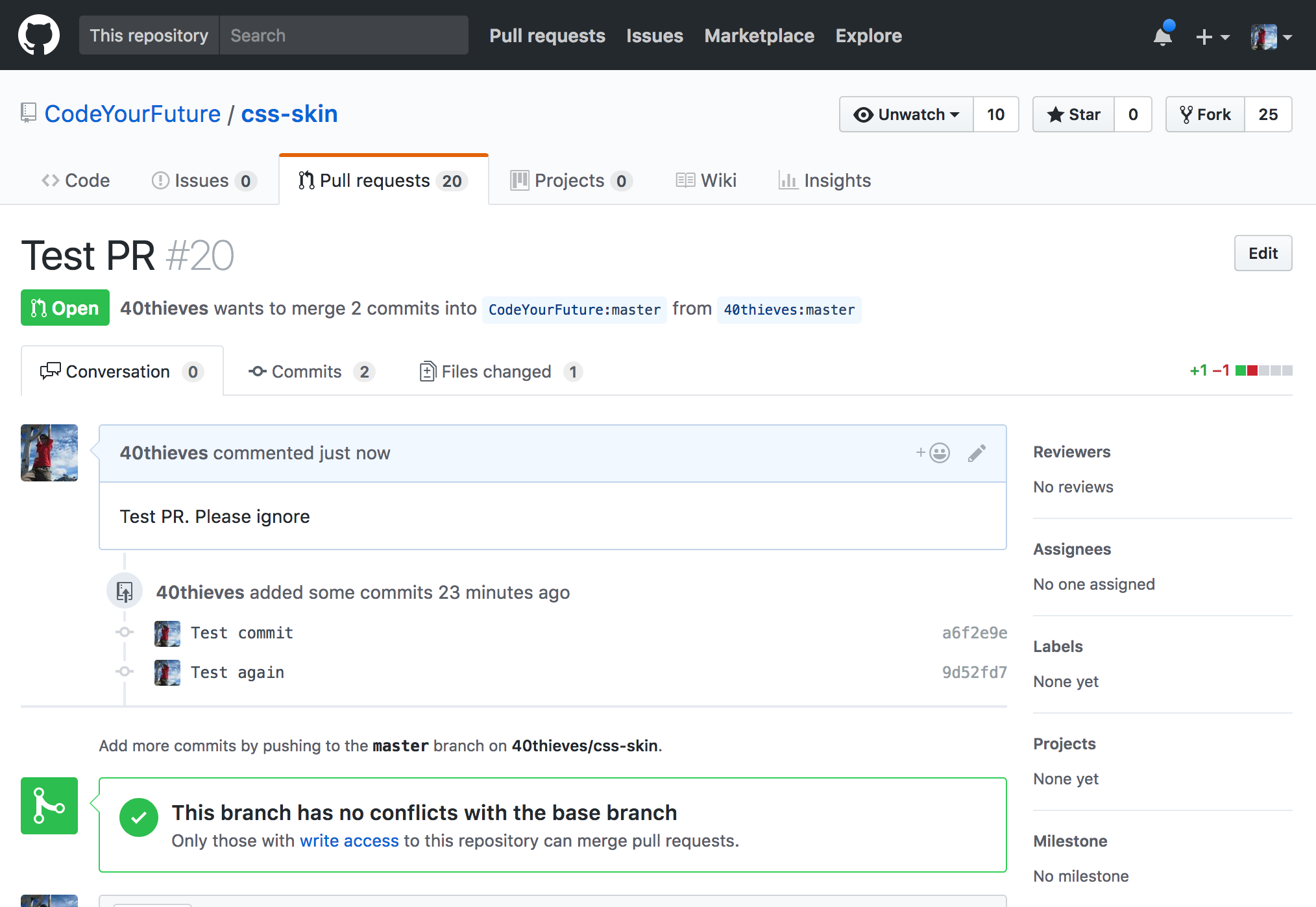Open the plus create-new menu
This screenshot has width=1316, height=907.
click(1212, 37)
